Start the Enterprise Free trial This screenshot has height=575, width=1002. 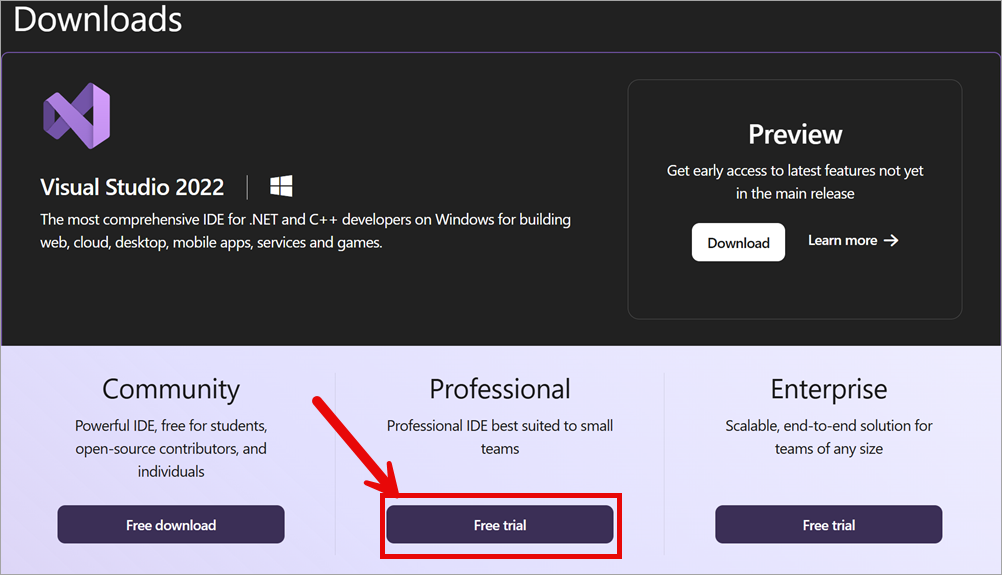(x=828, y=525)
